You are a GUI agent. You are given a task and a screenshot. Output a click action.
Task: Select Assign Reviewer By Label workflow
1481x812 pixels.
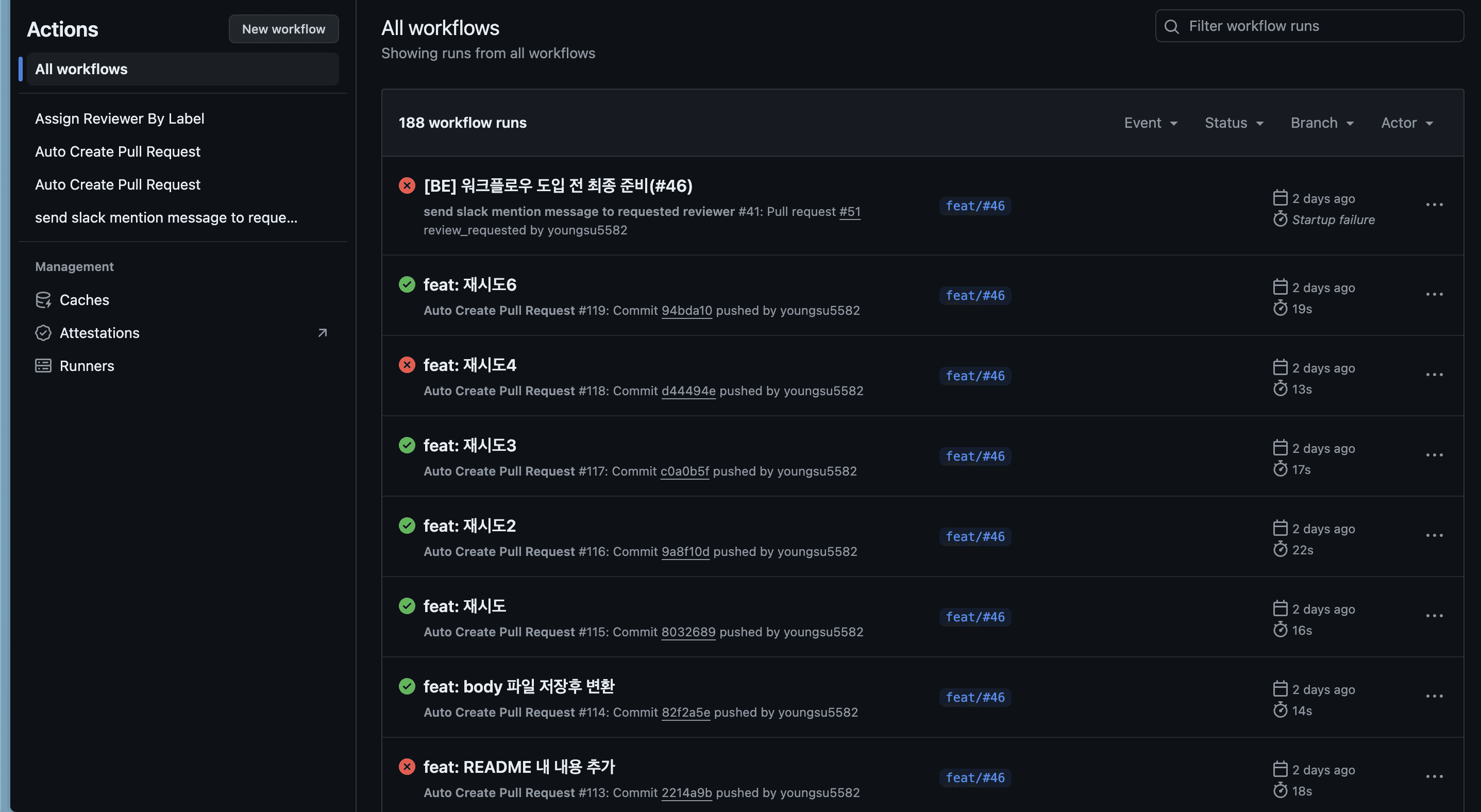[120, 119]
